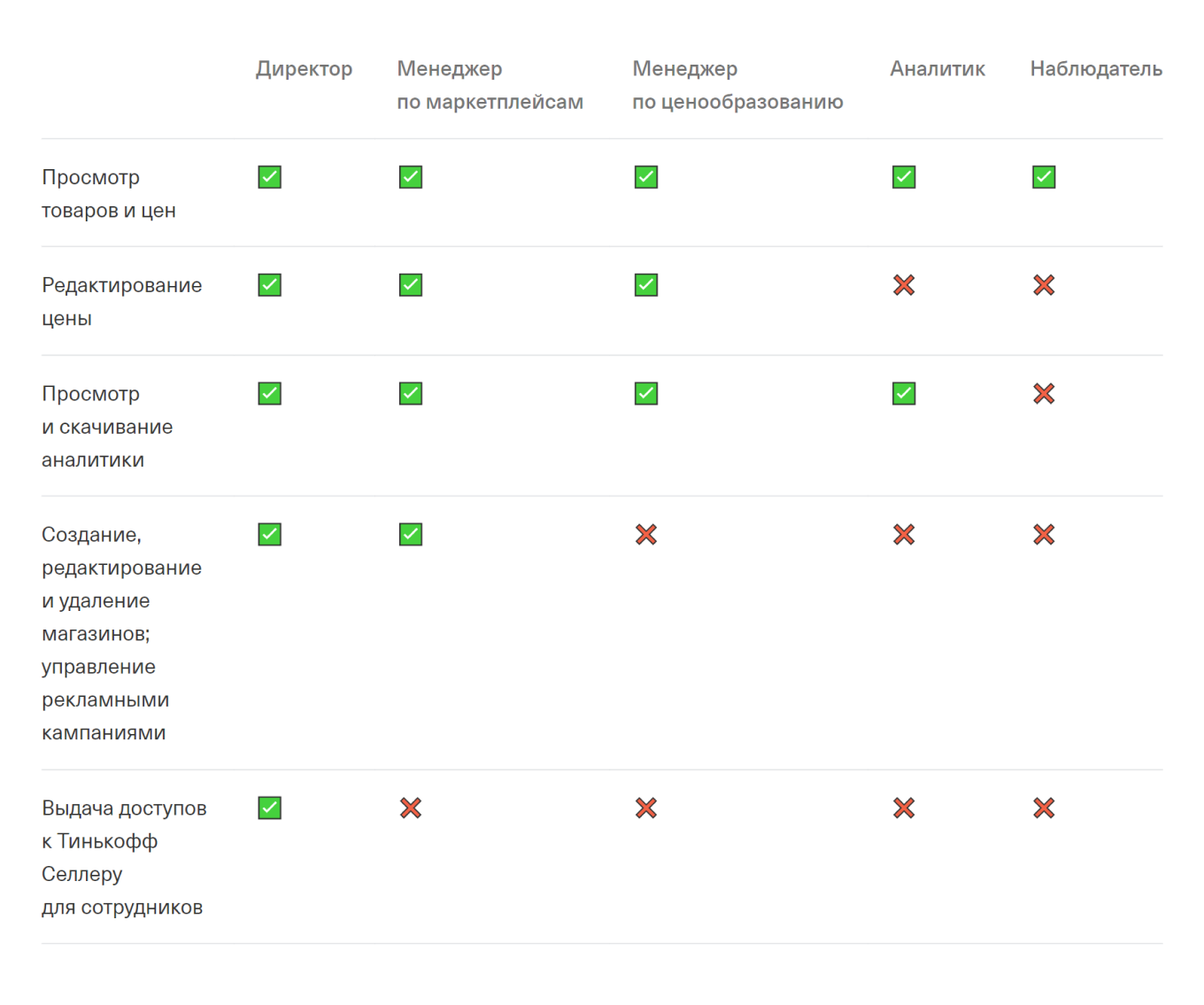
Task: Click Наблюдатель checkmark for Просмотр товаров и цен
Action: [1044, 177]
